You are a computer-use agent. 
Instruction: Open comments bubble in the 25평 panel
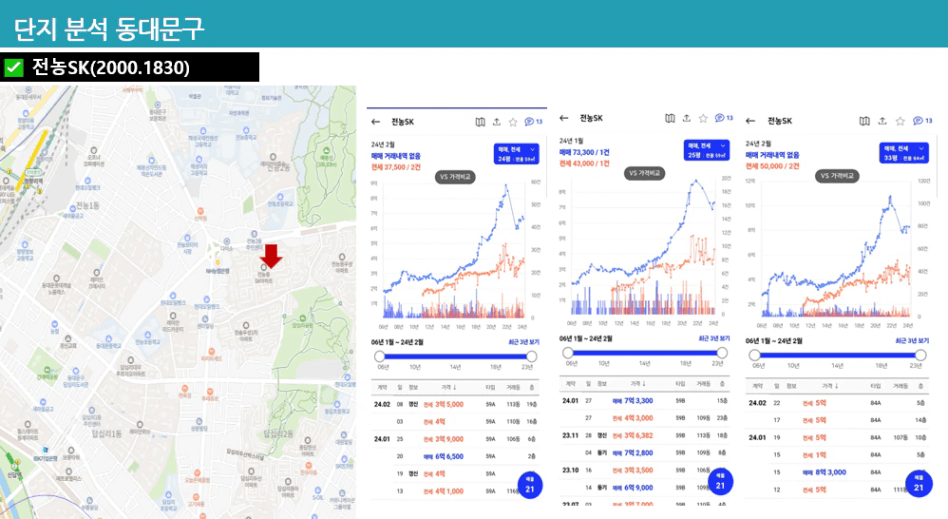point(723,118)
